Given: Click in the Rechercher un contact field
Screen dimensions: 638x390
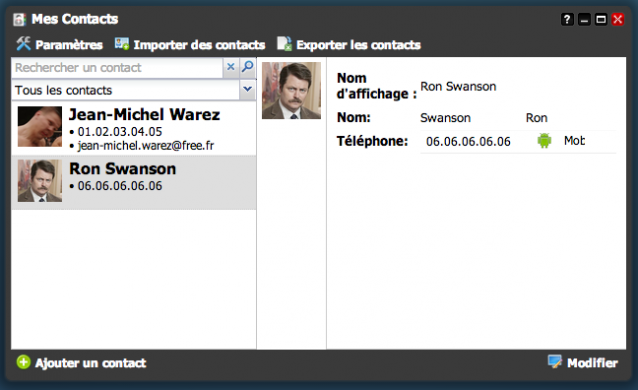Looking at the screenshot, I should coord(118,68).
